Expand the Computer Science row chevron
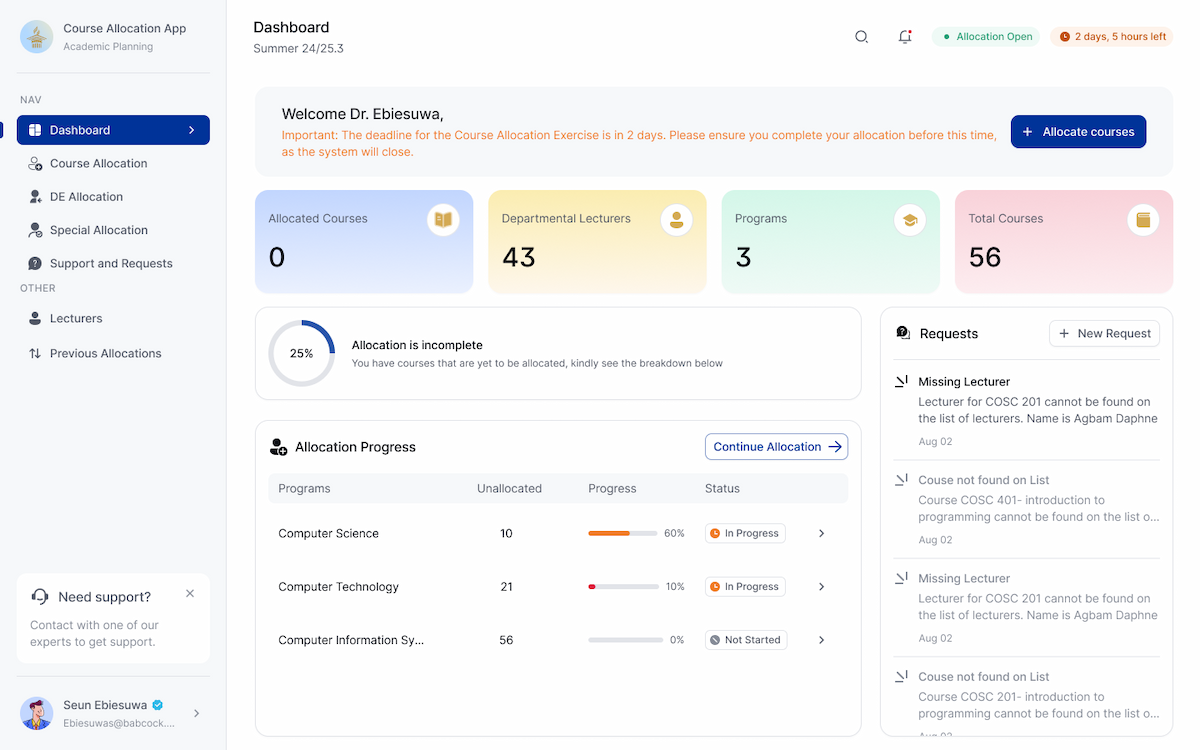The image size is (1200, 750). click(x=821, y=533)
